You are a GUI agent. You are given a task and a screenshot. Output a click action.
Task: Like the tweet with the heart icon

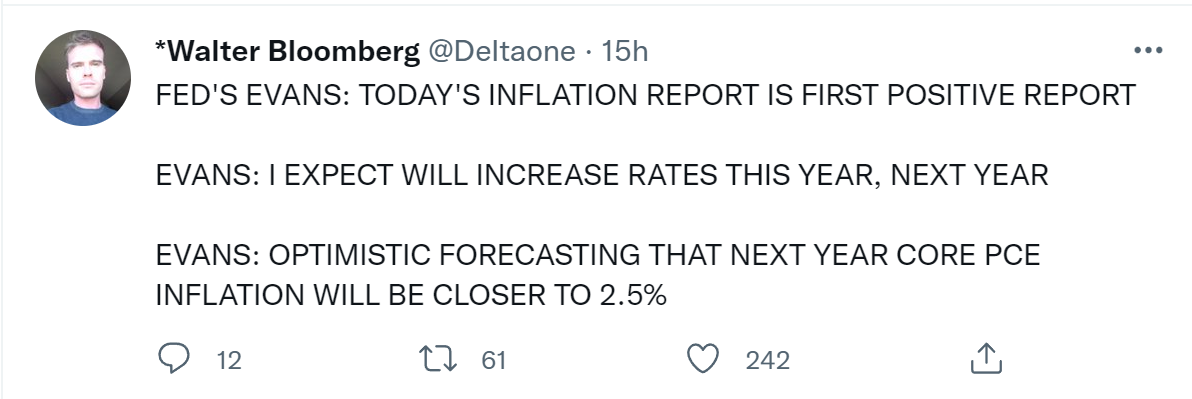click(703, 359)
